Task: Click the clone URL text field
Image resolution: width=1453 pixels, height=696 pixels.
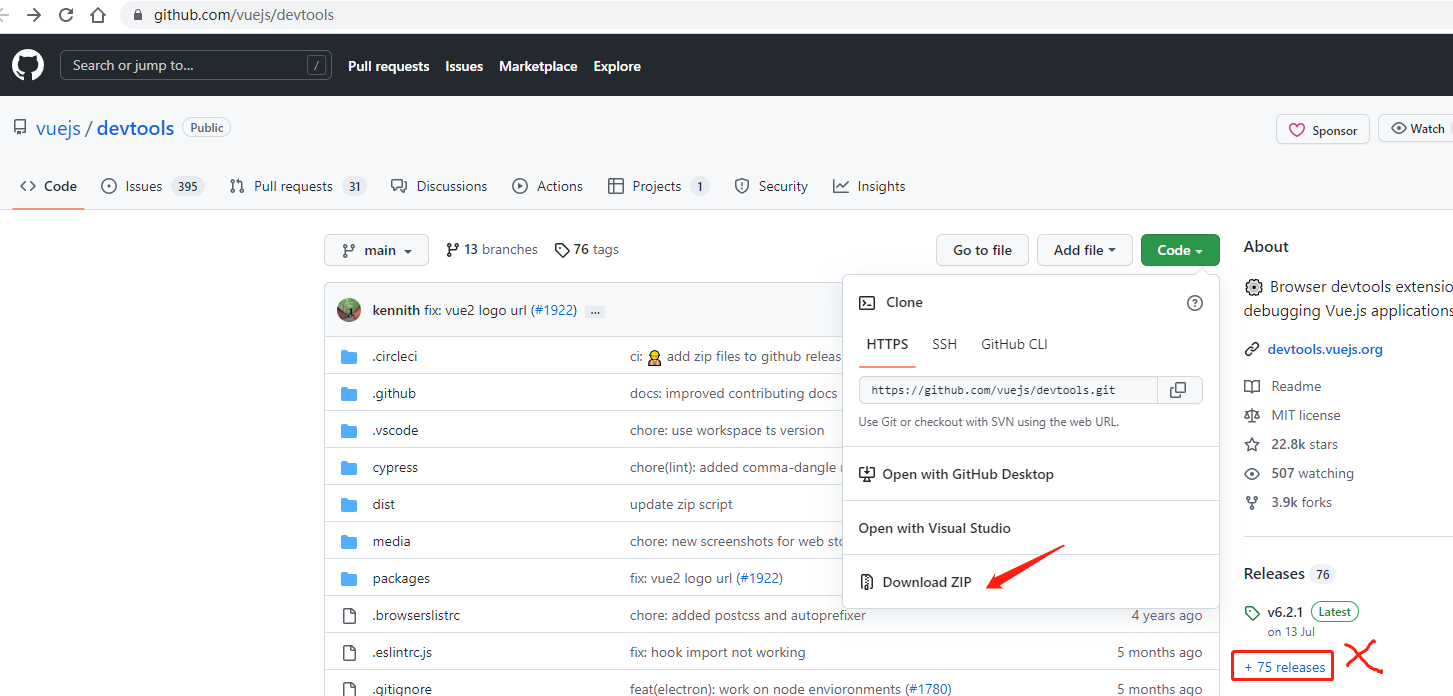Action: 1008,390
